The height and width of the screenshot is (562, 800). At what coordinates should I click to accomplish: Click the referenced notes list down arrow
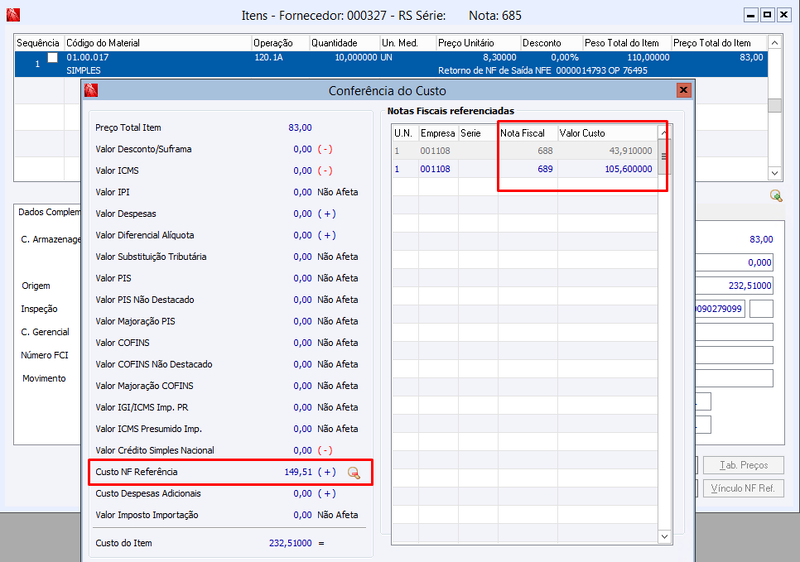click(x=664, y=536)
